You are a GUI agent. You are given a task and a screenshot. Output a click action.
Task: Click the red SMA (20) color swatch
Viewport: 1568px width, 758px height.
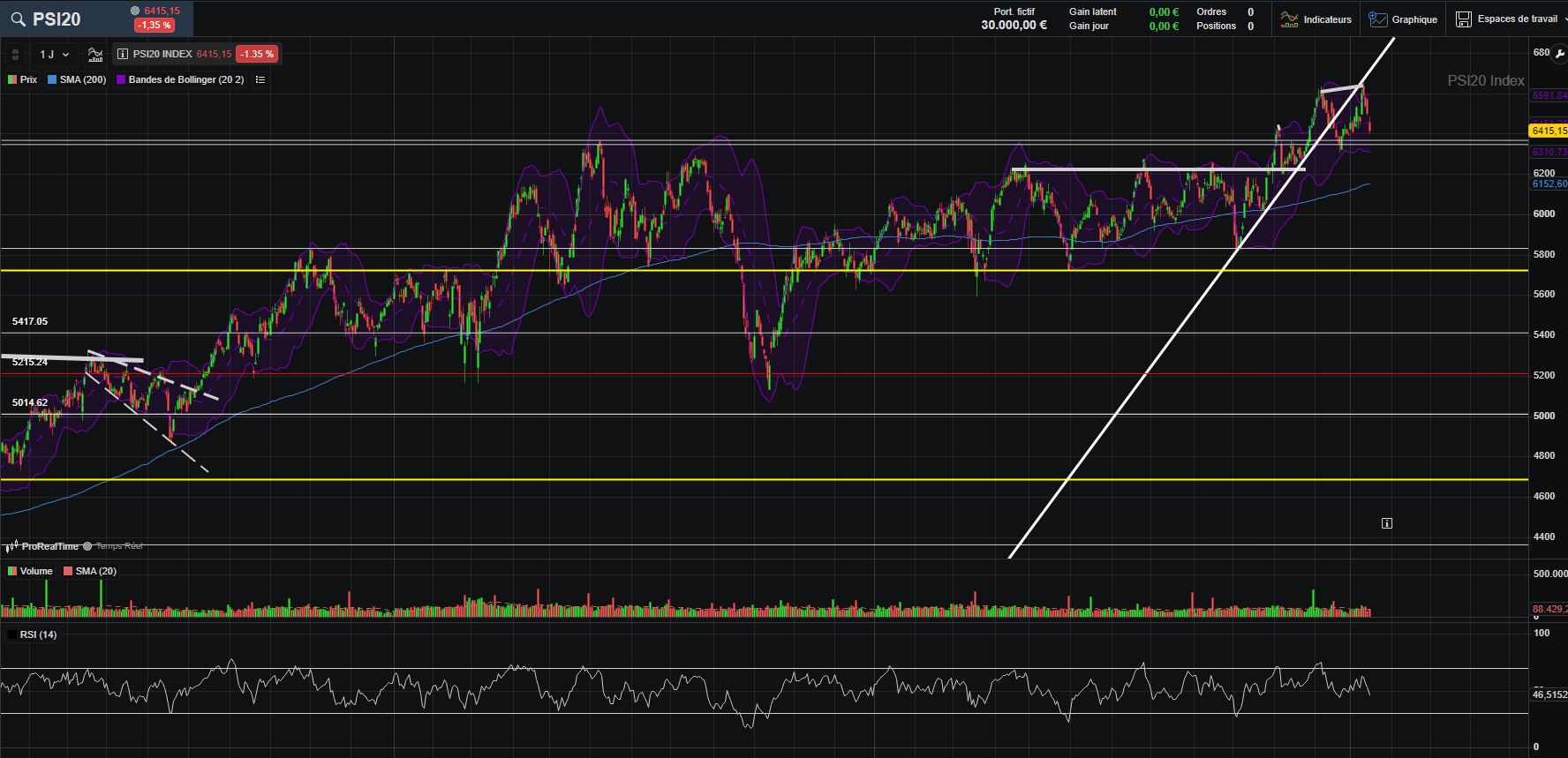pos(68,571)
